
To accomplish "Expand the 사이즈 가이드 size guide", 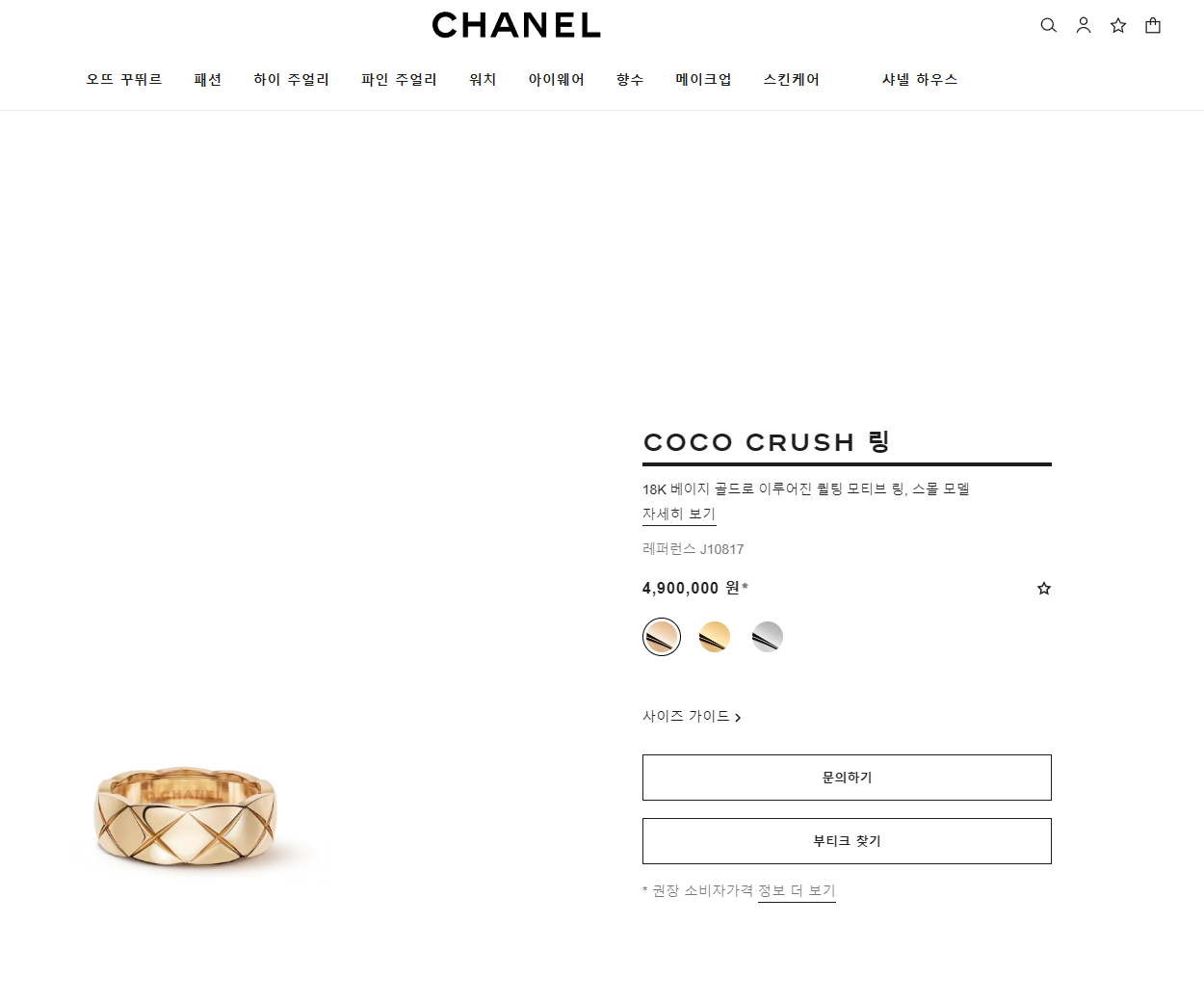I will click(x=692, y=716).
